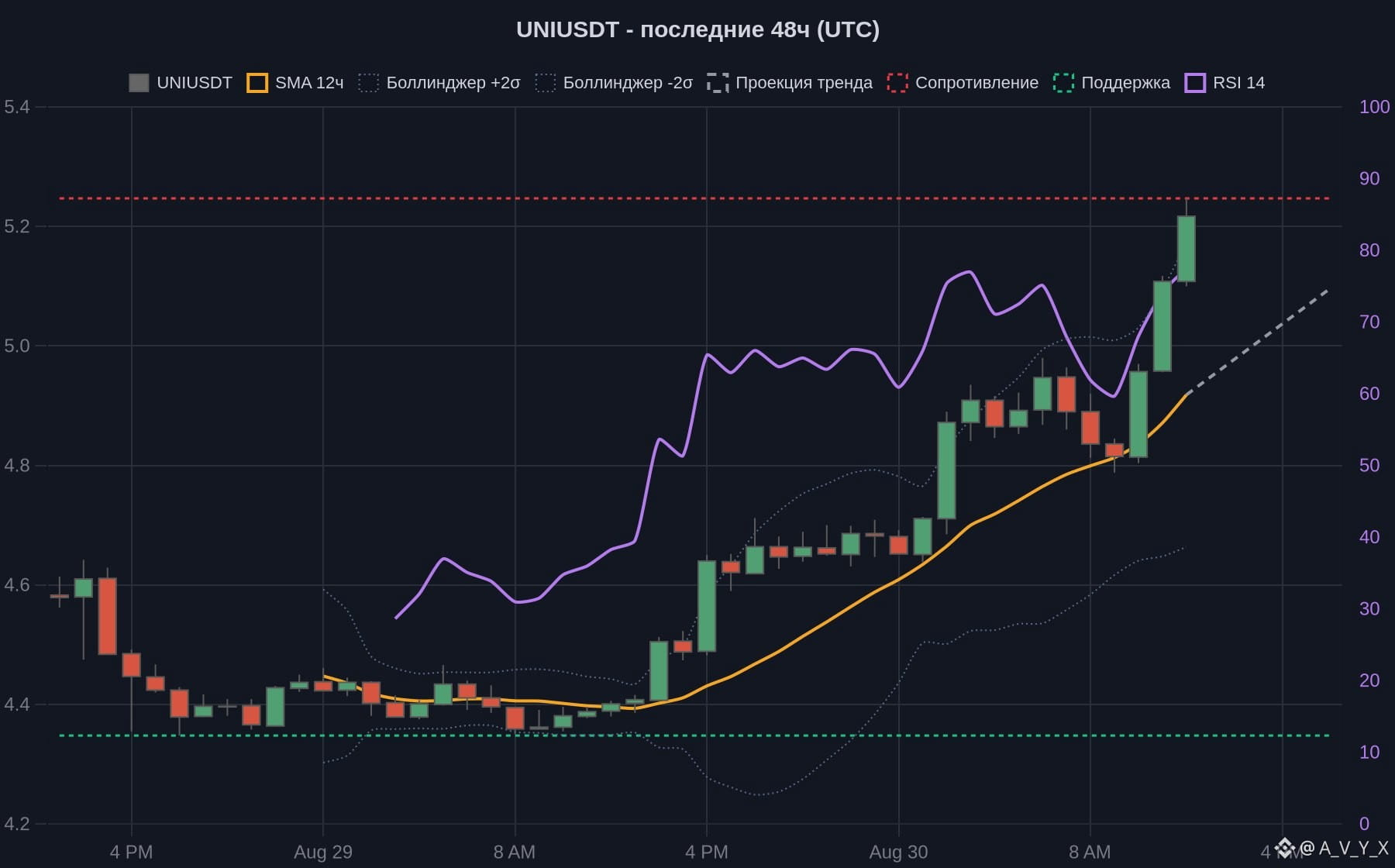
Task: Click the RSI axis label 80
Action: click(1369, 250)
